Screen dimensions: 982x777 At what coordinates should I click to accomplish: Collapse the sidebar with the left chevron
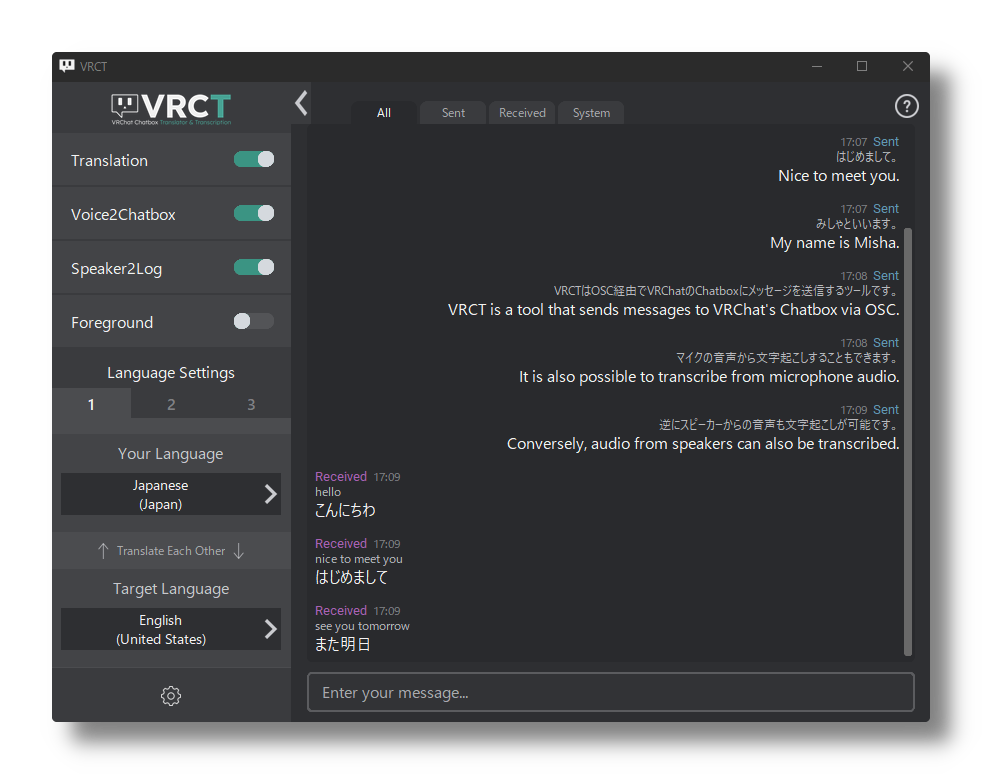pos(301,103)
